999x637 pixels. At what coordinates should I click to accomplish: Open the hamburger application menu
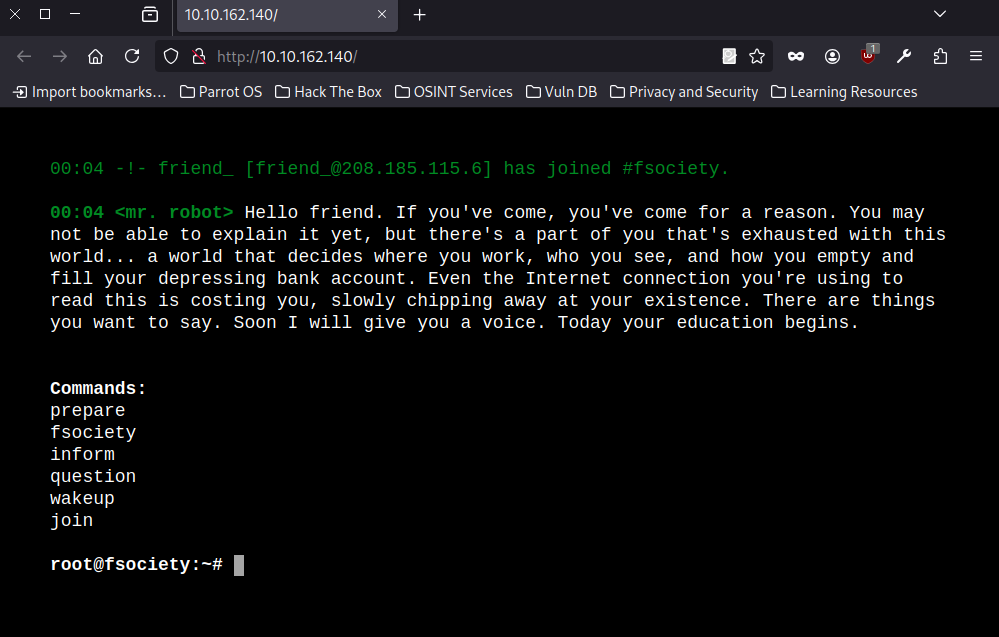pyautogui.click(x=975, y=57)
